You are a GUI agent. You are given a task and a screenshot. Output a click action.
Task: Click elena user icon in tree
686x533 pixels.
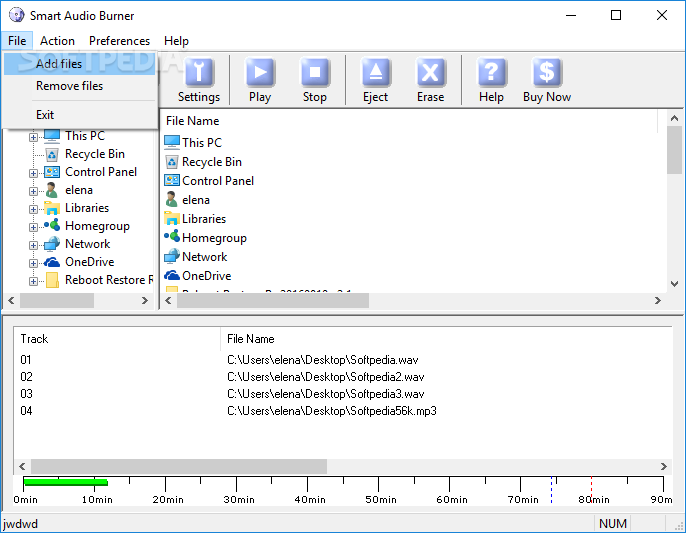pyautogui.click(x=52, y=190)
